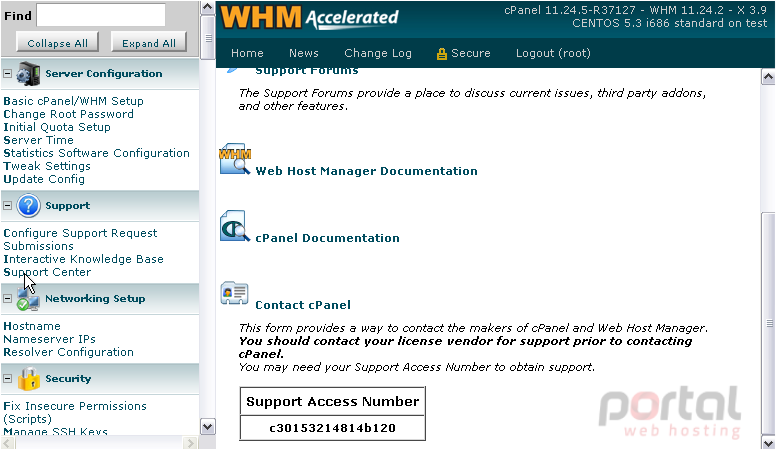Click the Security section title

68,379
